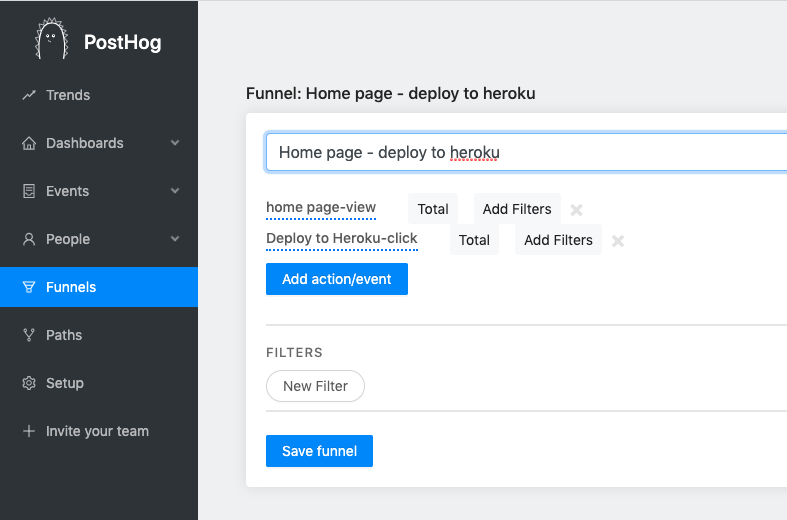The image size is (787, 520).
Task: Expand the People submenu chevron
Action: click(x=175, y=239)
